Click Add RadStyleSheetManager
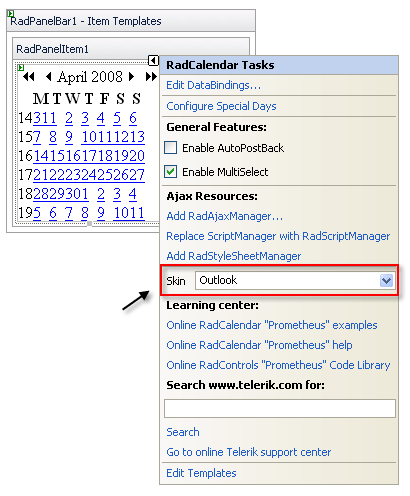410x496 pixels. [x=234, y=256]
